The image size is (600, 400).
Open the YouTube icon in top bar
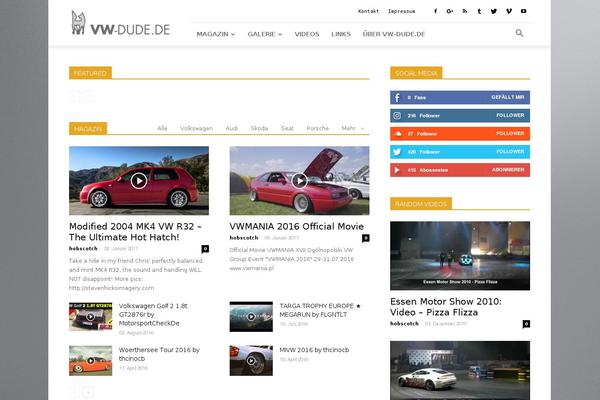[523, 11]
